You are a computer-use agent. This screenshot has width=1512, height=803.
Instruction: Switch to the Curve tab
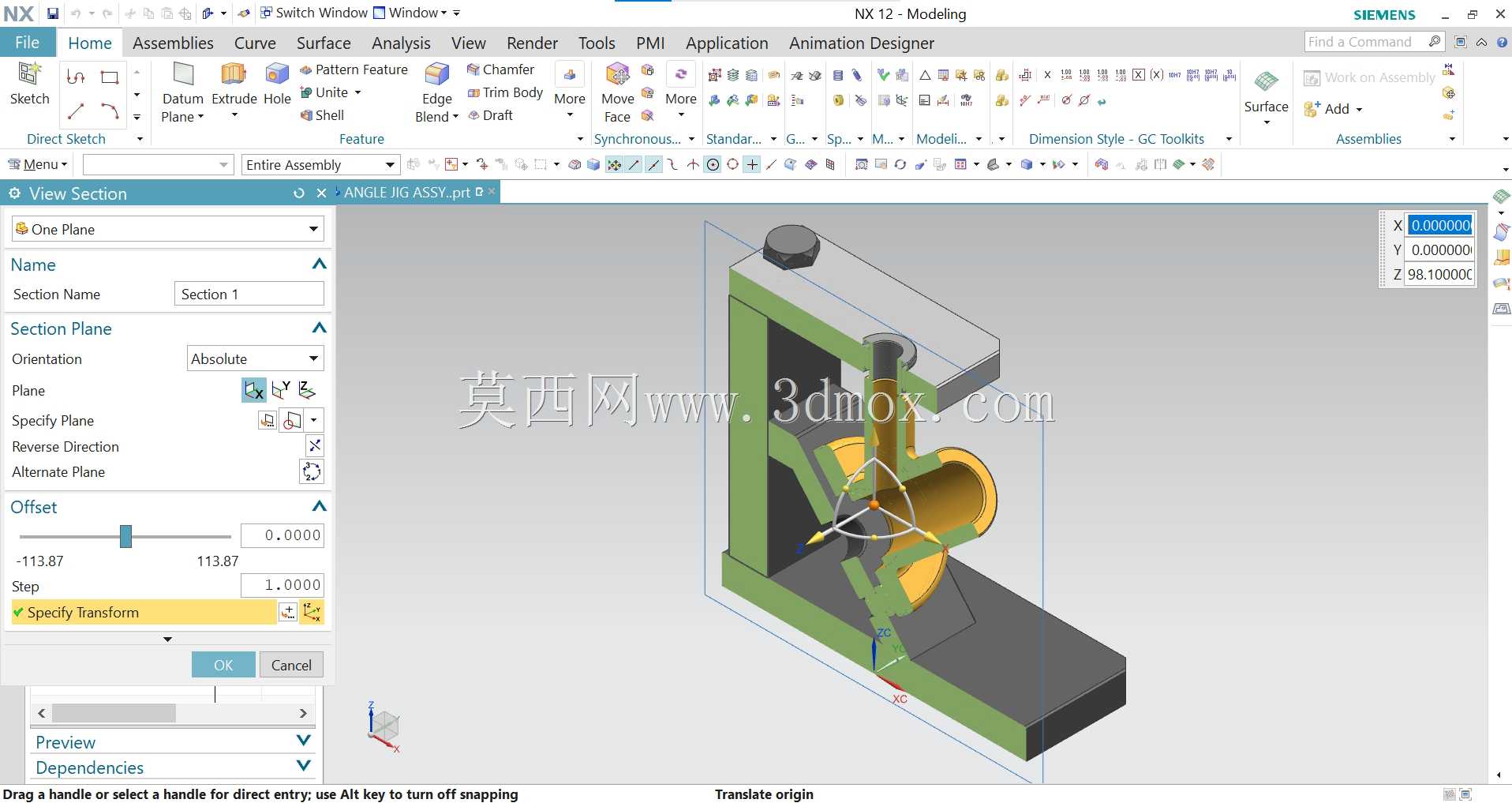point(255,43)
